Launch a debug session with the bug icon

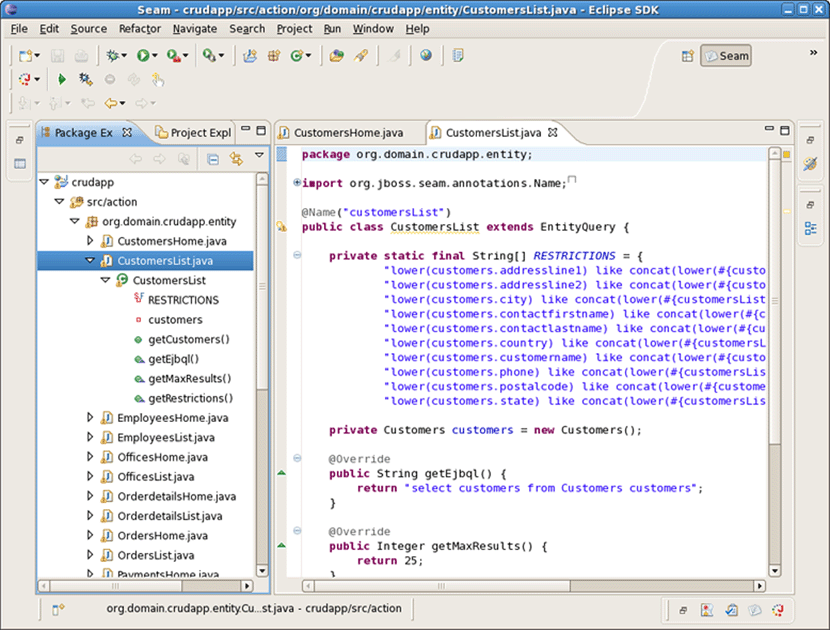click(x=113, y=55)
